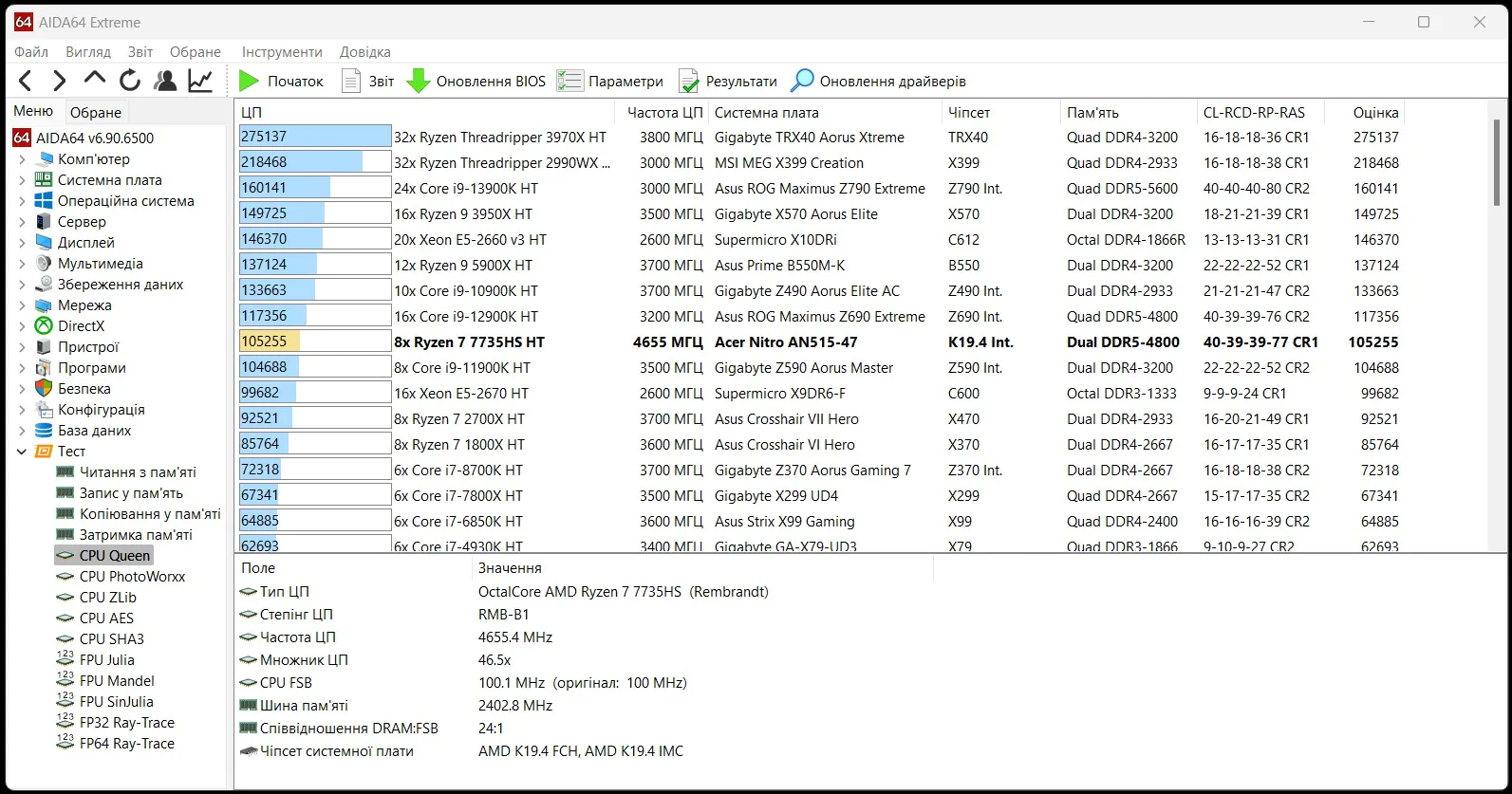Select the 24x Core i9-13900K HT row

pos(820,189)
